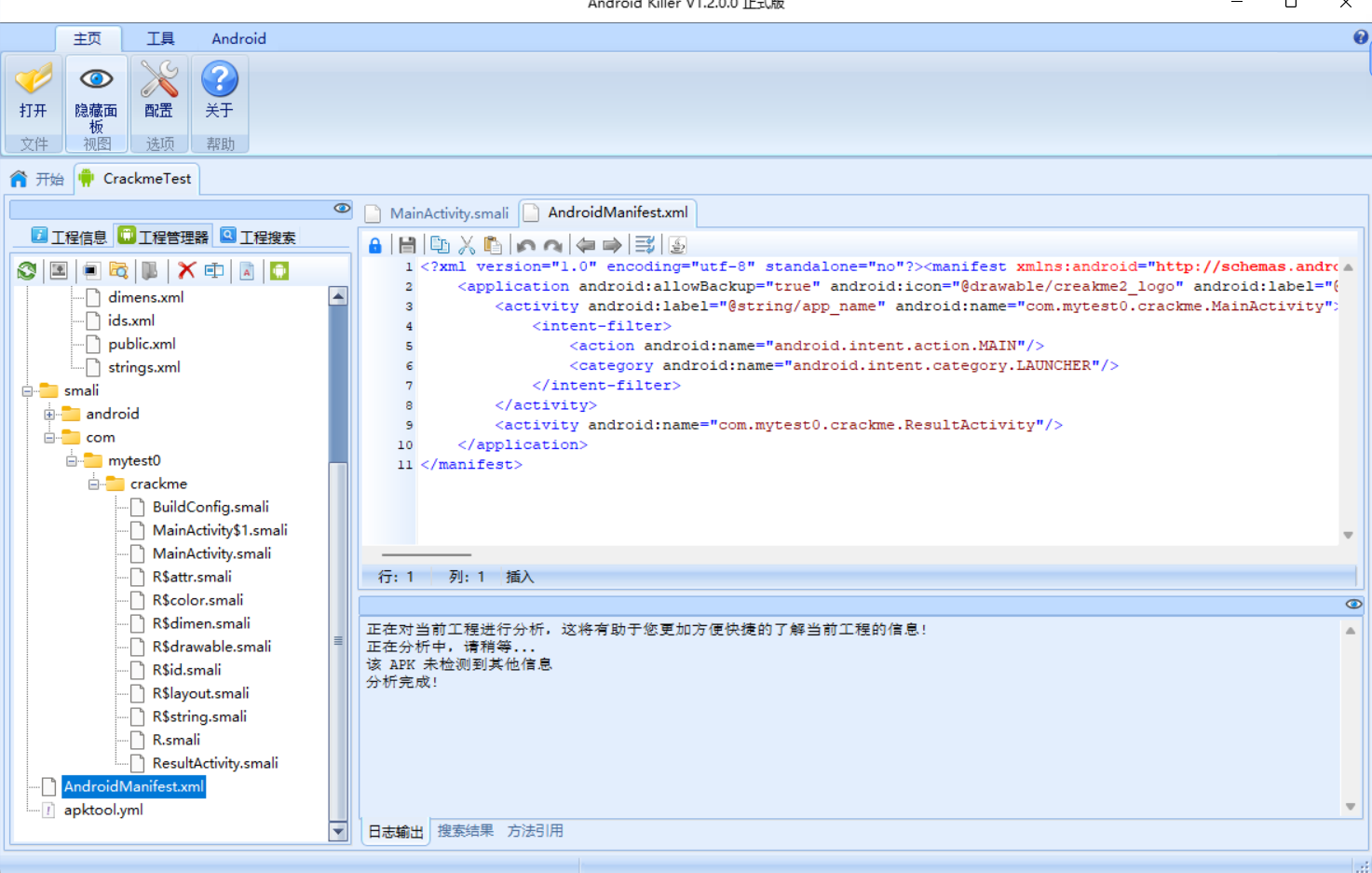The height and width of the screenshot is (873, 1372).
Task: Open the 日志输出 log output tab
Action: pos(395,832)
